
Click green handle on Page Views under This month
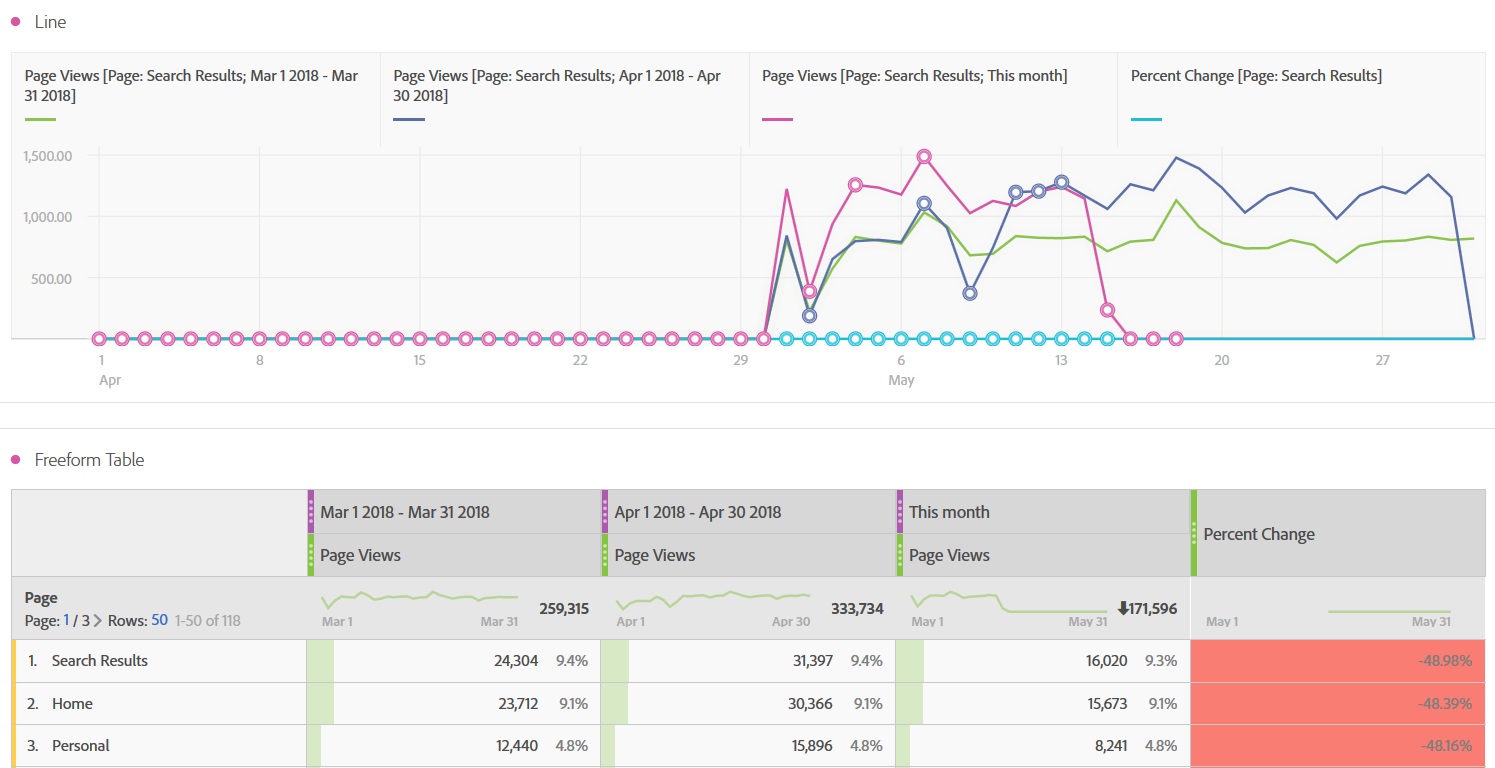tap(900, 555)
